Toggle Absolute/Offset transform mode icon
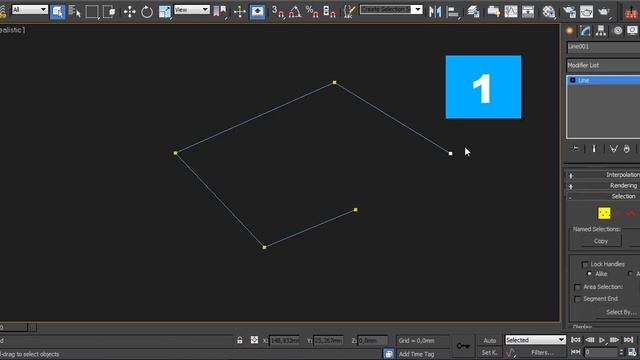Image resolution: width=640 pixels, height=360 pixels. click(254, 340)
